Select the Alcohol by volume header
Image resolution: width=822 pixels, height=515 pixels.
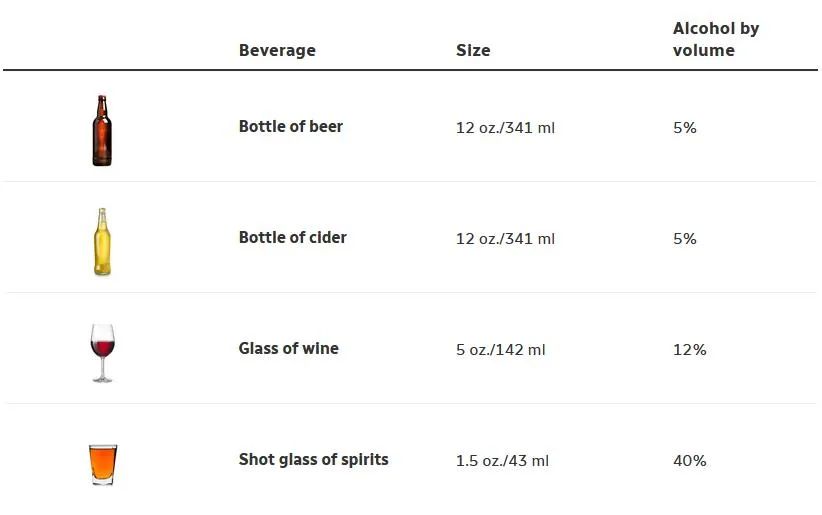[x=716, y=39]
